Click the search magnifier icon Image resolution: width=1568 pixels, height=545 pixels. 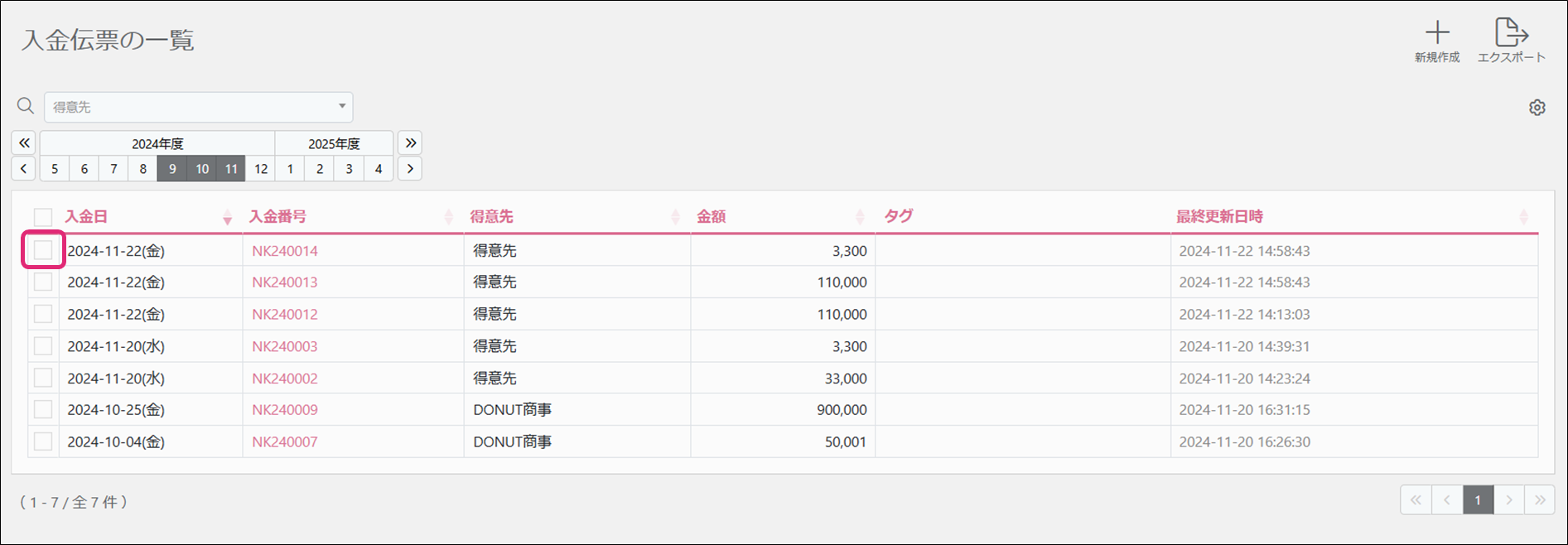[26, 106]
